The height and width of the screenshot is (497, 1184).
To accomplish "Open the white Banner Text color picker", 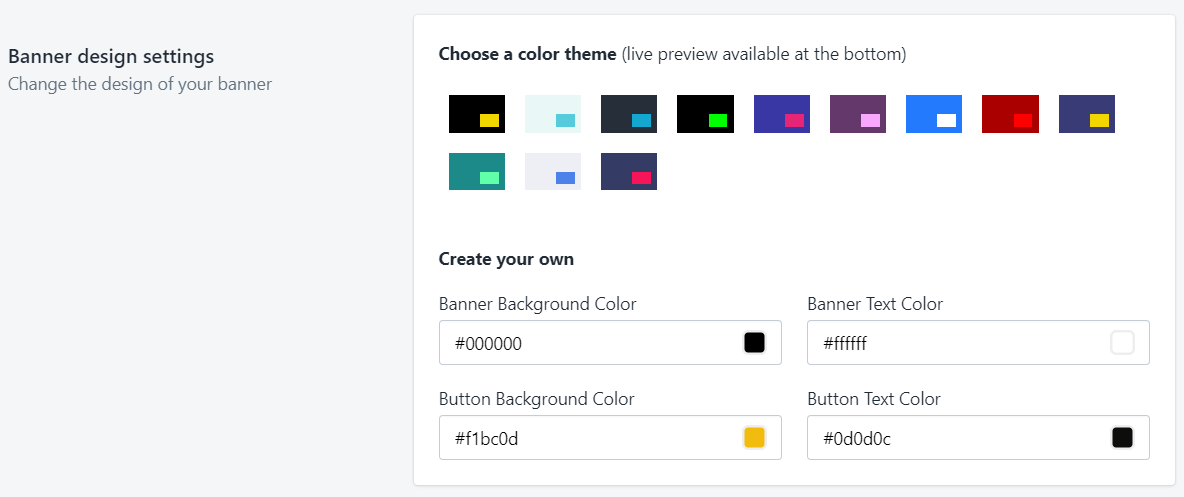I will (x=1122, y=343).
